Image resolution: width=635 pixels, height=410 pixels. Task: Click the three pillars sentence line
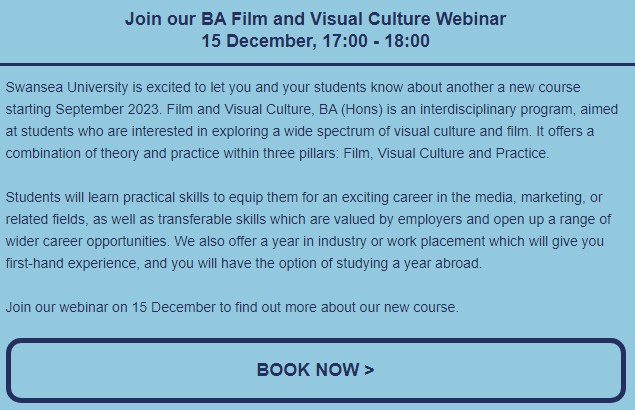[277, 153]
